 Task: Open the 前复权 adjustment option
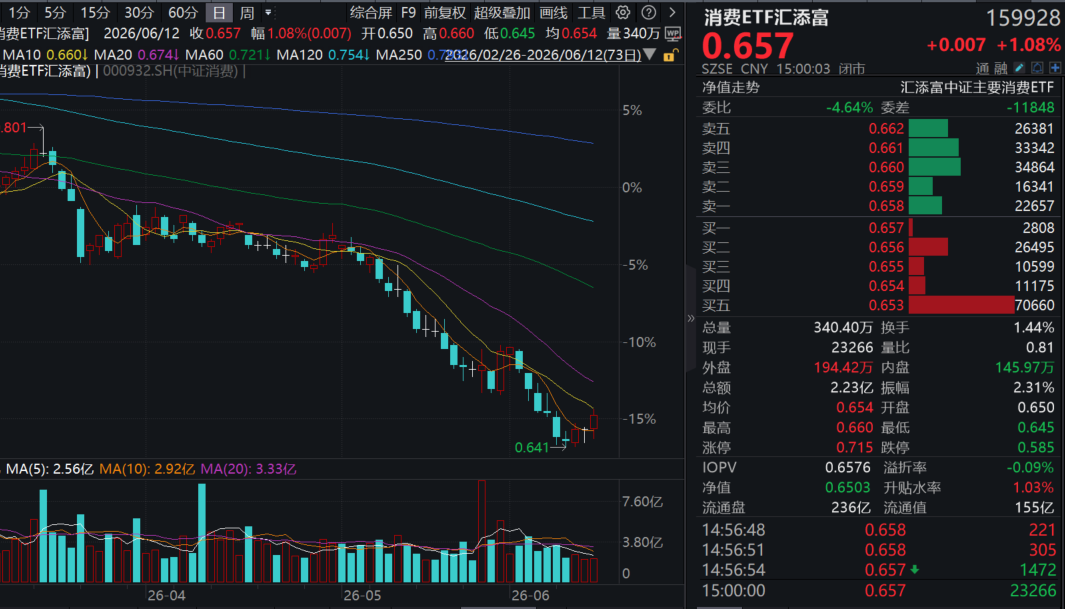[x=445, y=12]
